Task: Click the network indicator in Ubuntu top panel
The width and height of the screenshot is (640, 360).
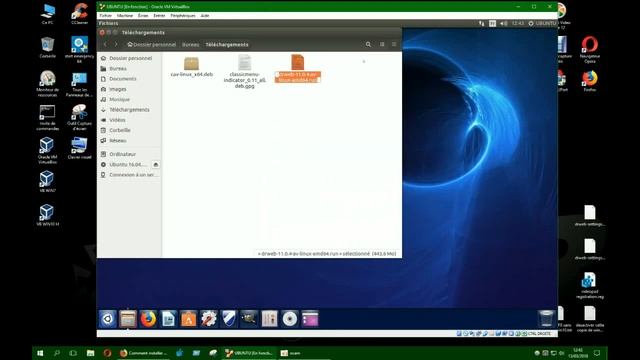Action: 482,24
